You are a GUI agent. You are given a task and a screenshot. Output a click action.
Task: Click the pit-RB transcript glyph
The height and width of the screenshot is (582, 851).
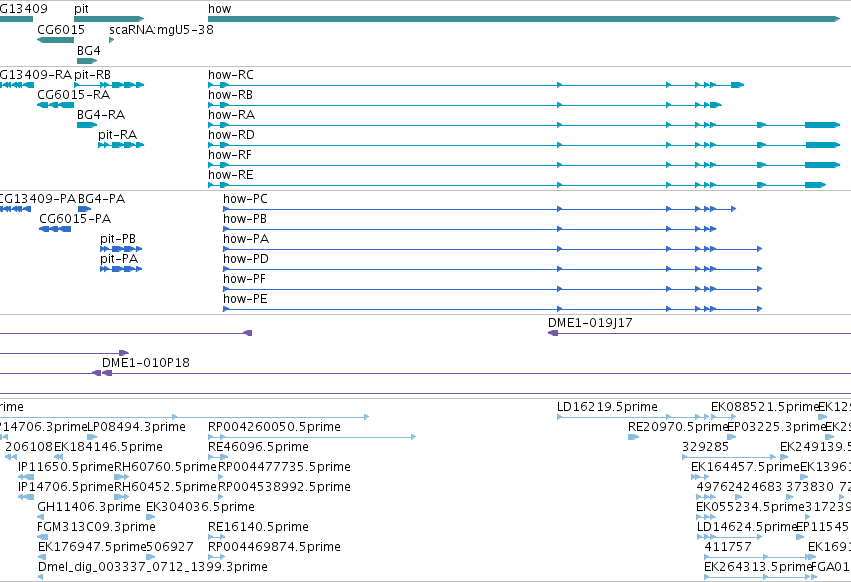[109, 85]
